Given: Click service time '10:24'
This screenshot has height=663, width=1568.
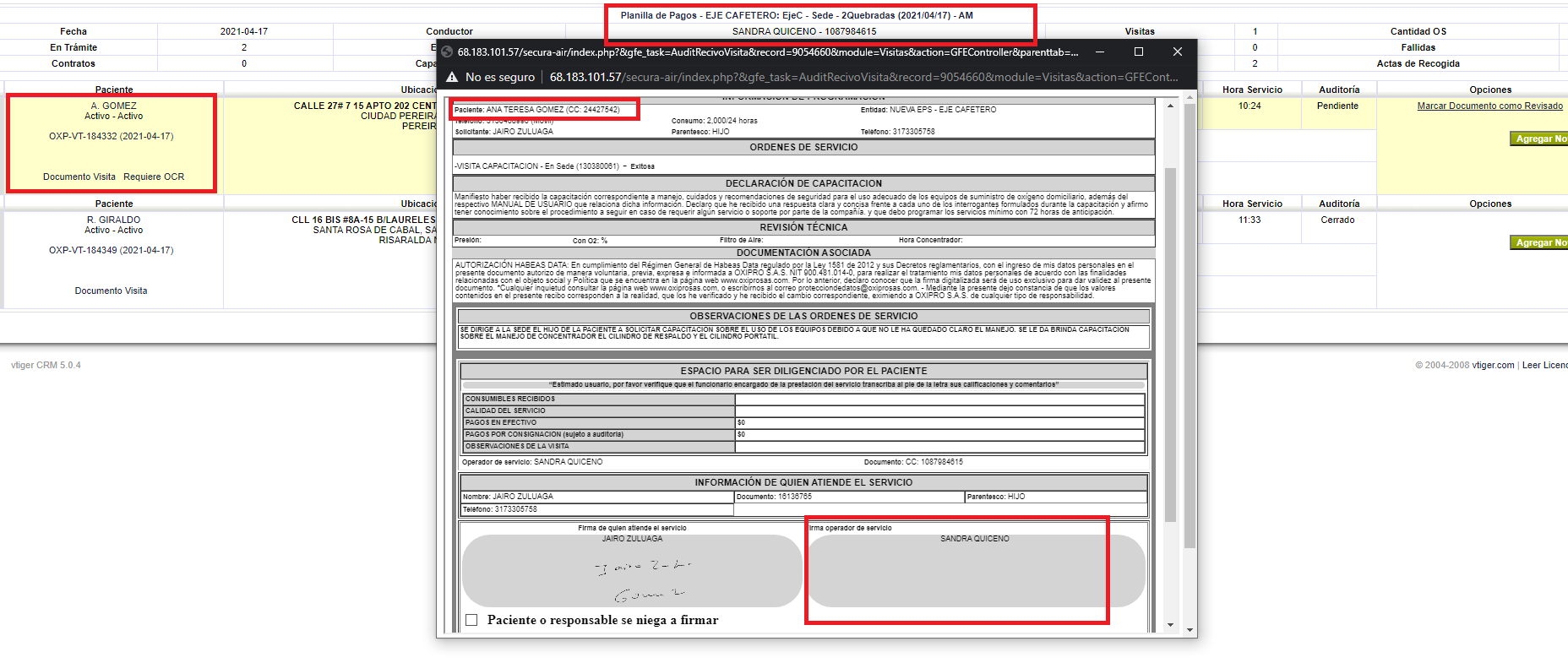Looking at the screenshot, I should (x=1249, y=106).
